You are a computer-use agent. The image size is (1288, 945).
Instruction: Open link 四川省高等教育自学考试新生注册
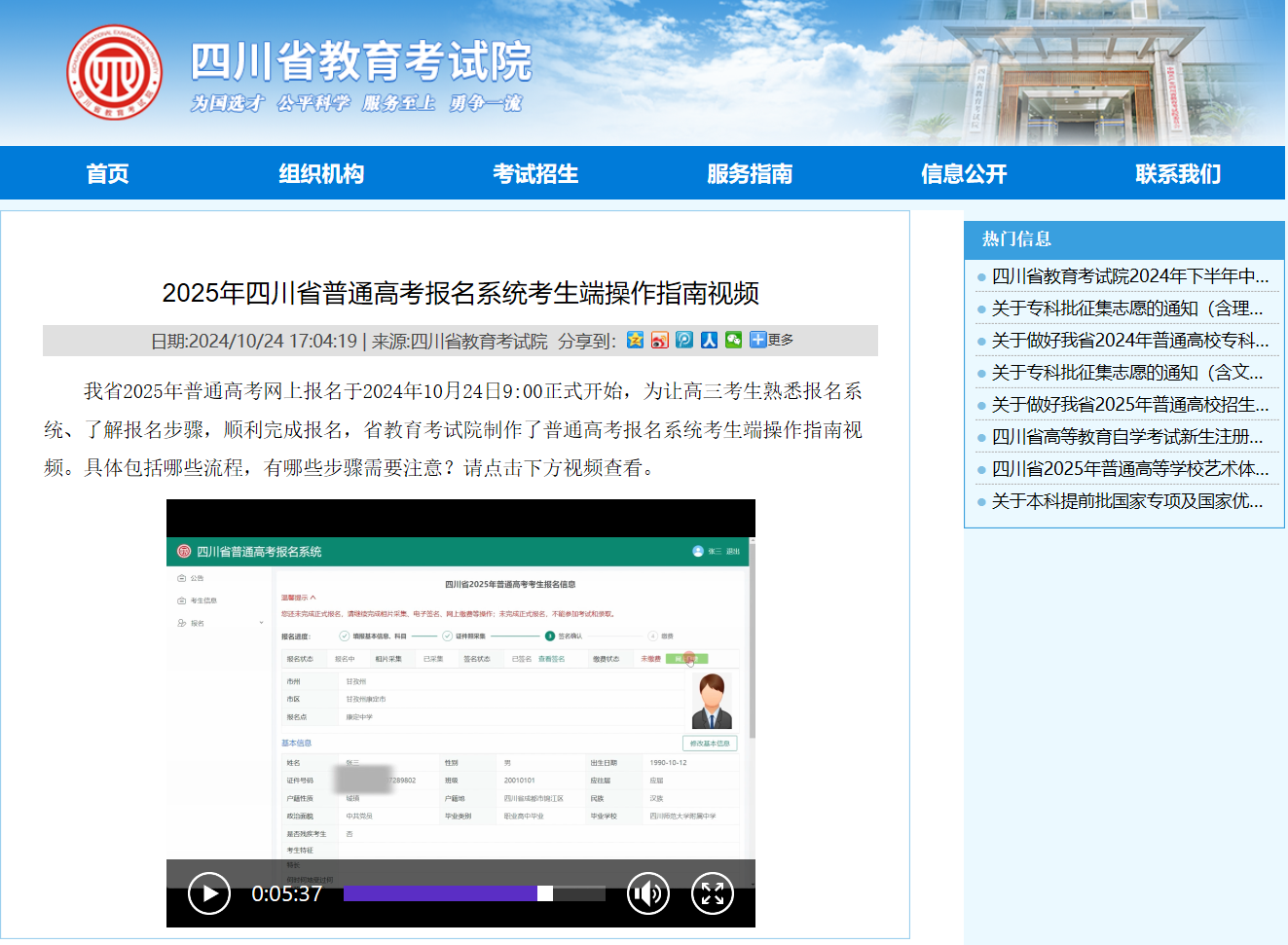1126,437
